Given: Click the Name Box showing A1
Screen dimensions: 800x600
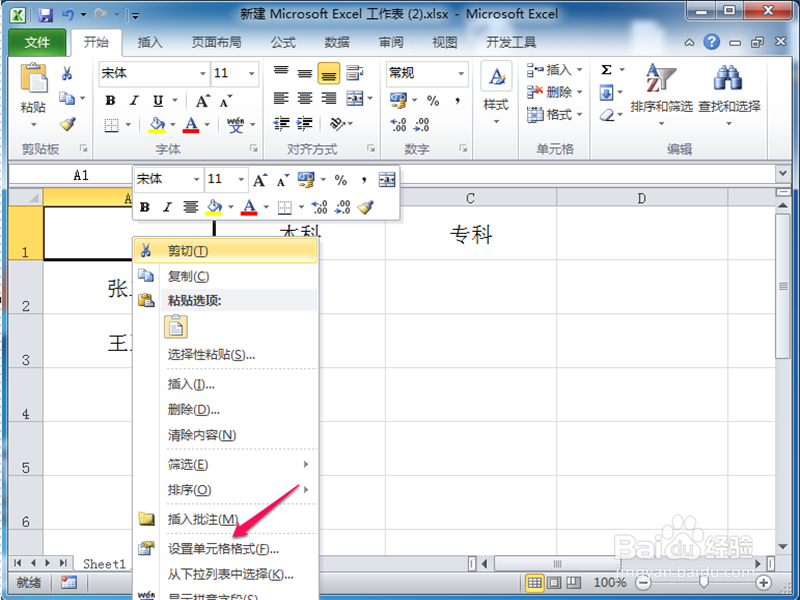Looking at the screenshot, I should [x=81, y=175].
